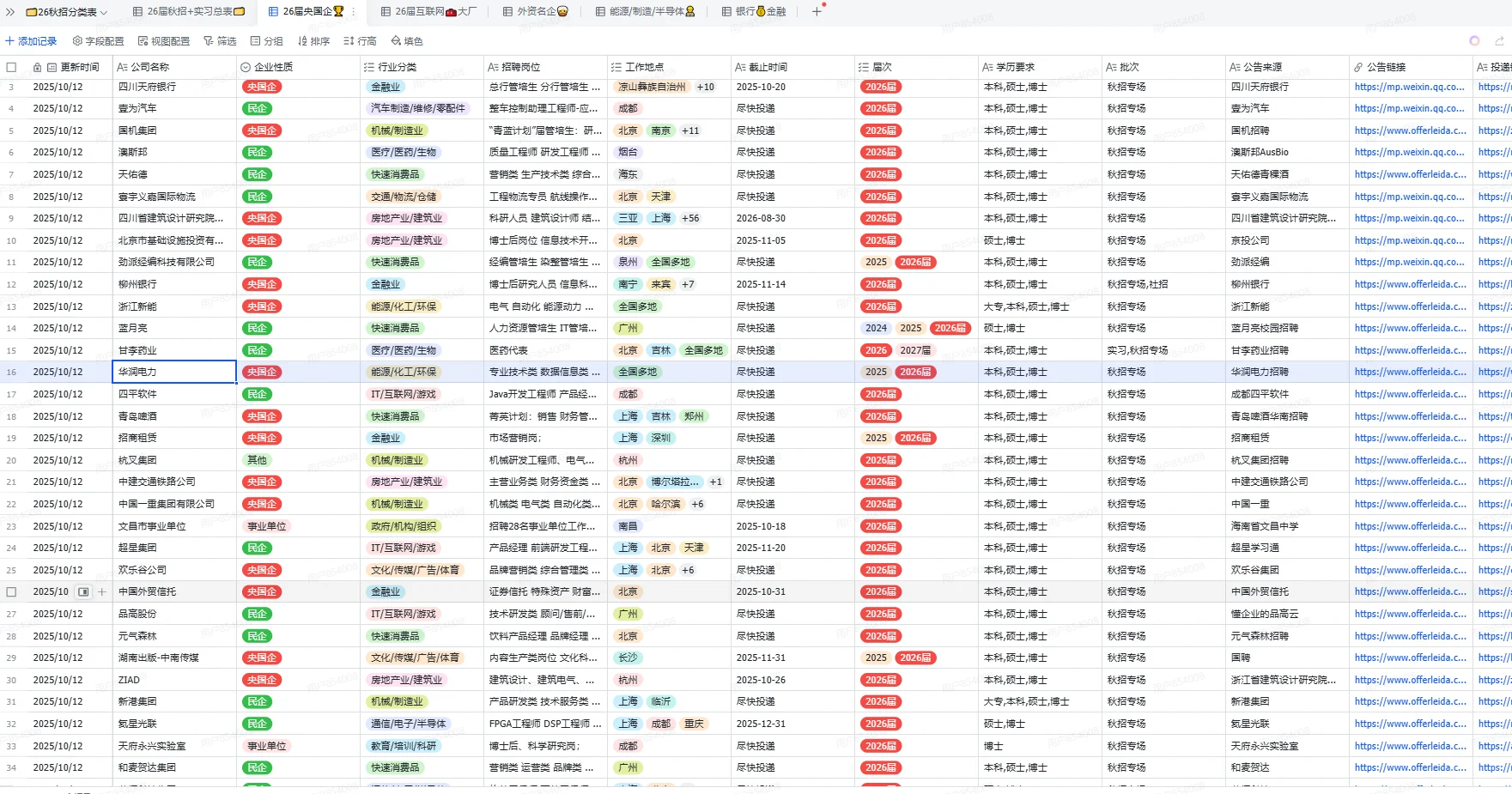Click the 教育/培训/科研 industry tag
The height and width of the screenshot is (794, 1512).
[x=404, y=746]
